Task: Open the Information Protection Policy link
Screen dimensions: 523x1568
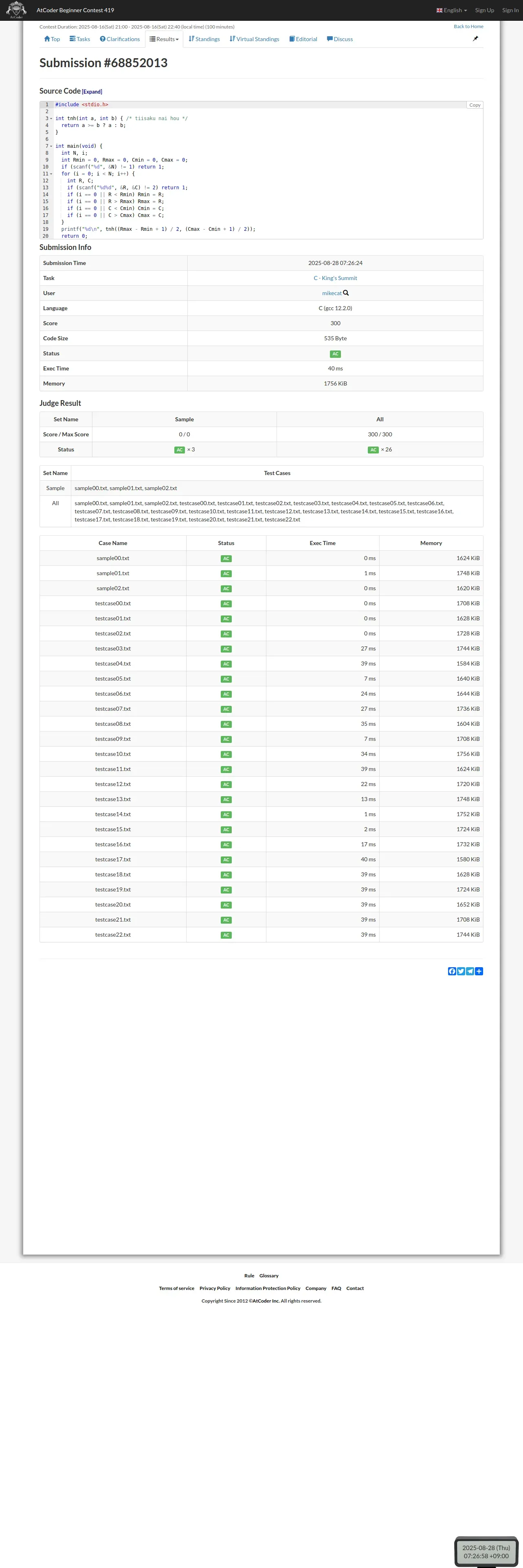Action: click(x=268, y=1288)
